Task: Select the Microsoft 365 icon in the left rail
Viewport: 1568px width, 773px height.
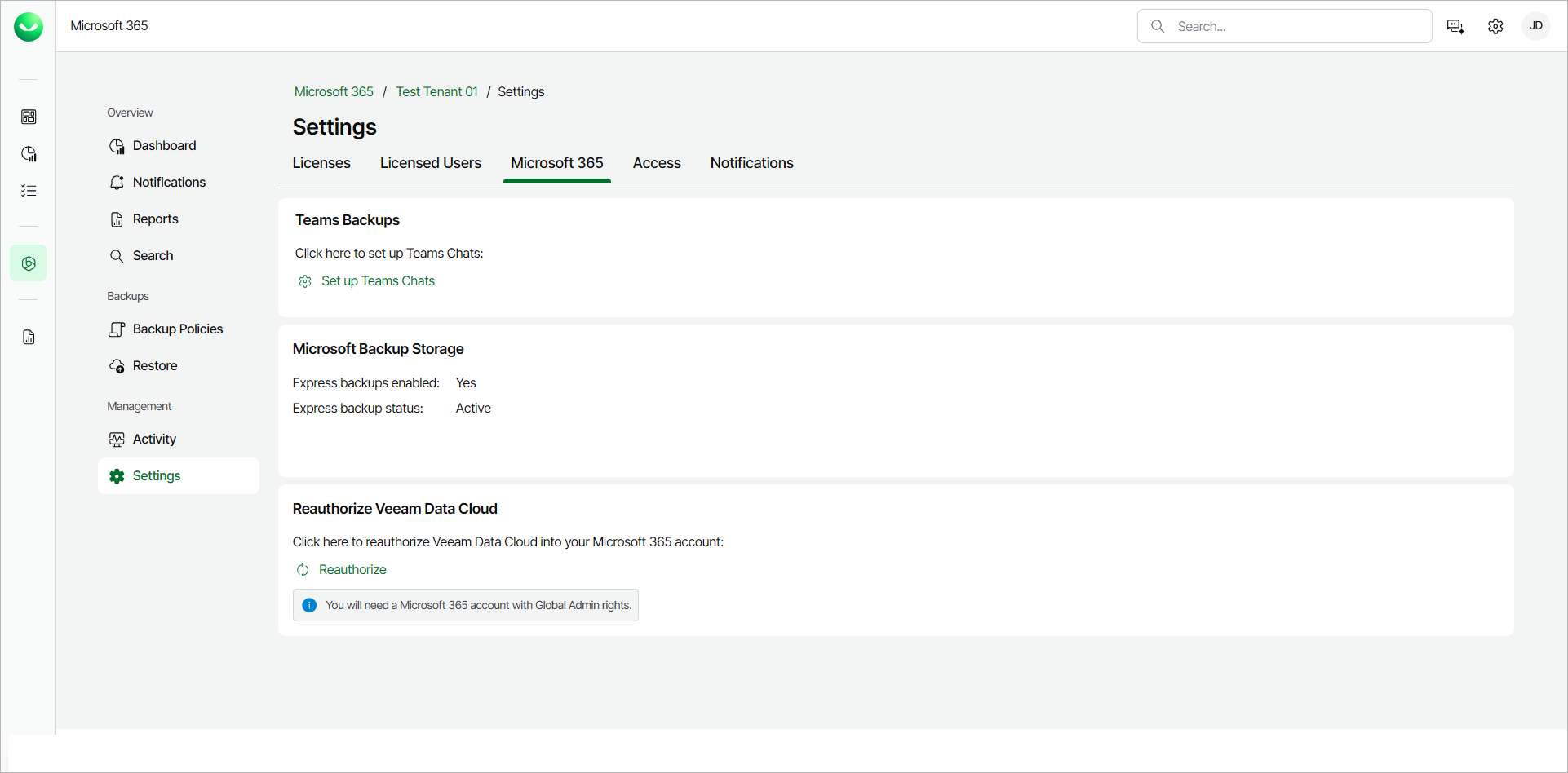Action: [x=29, y=263]
